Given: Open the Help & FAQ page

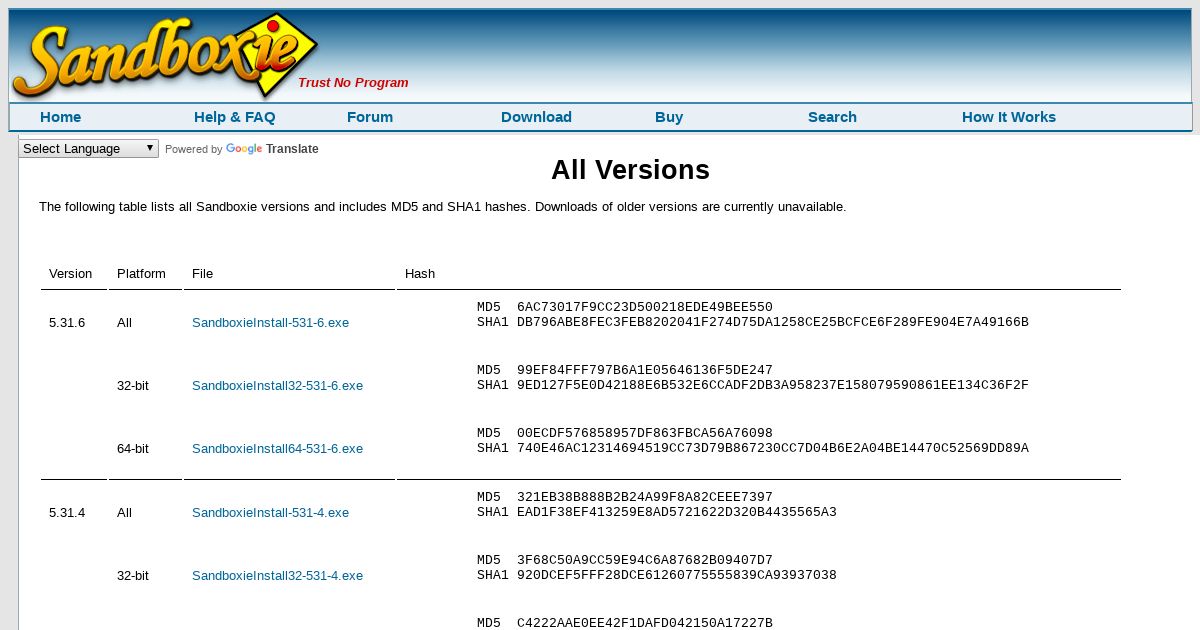Looking at the screenshot, I should click(234, 117).
